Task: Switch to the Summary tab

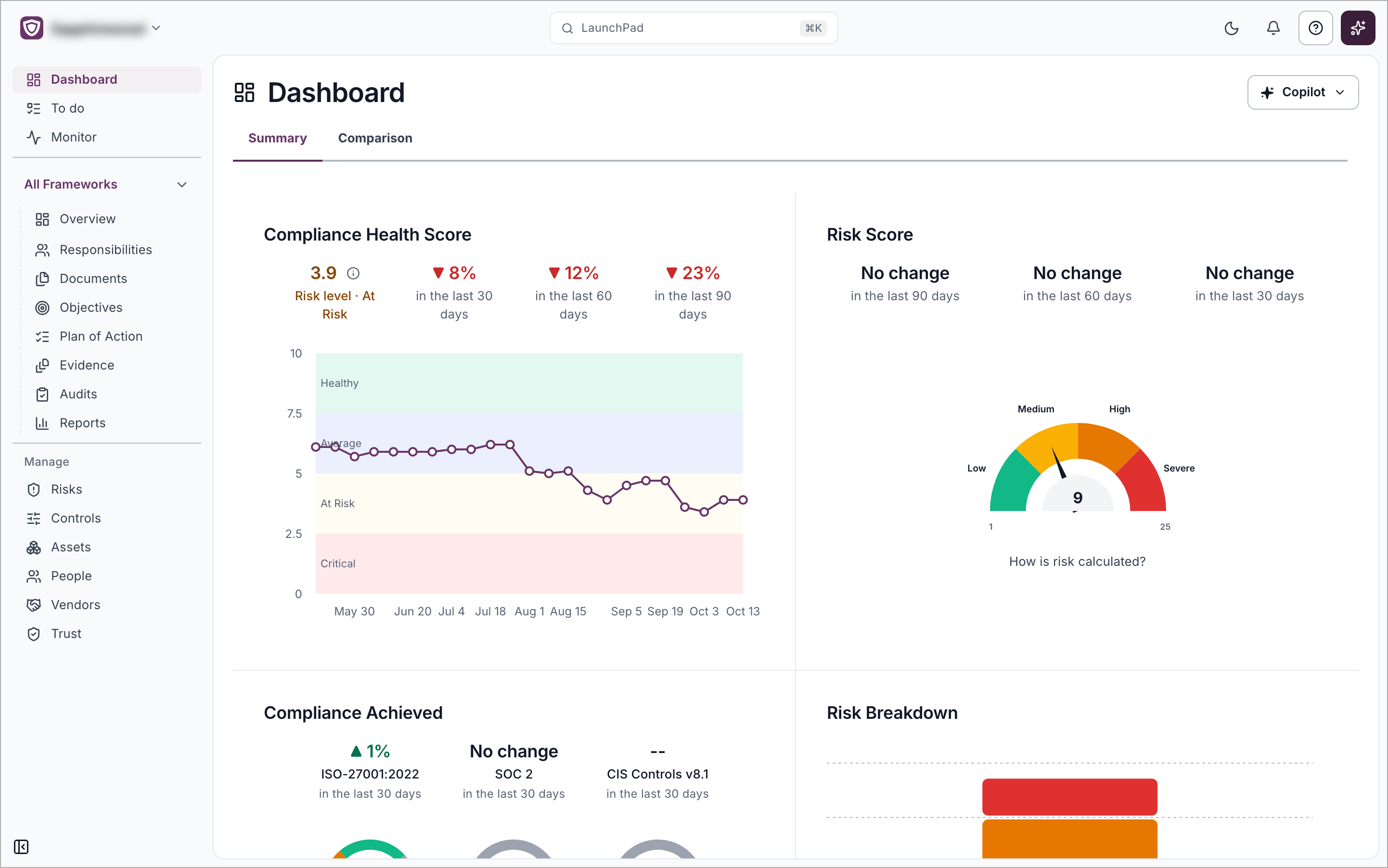Action: pos(277,138)
